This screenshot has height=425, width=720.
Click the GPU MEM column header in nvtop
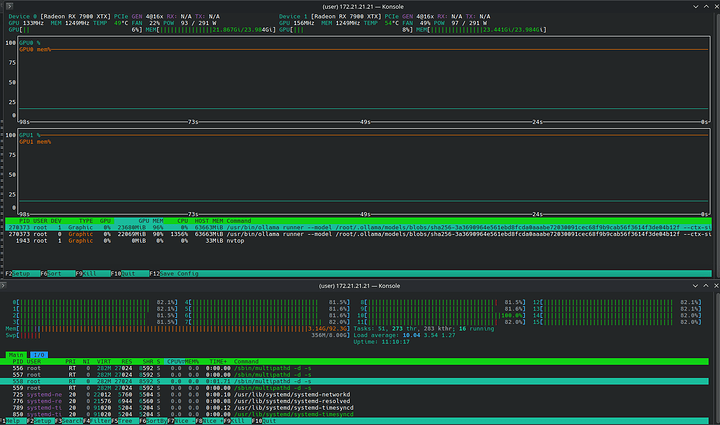150,219
